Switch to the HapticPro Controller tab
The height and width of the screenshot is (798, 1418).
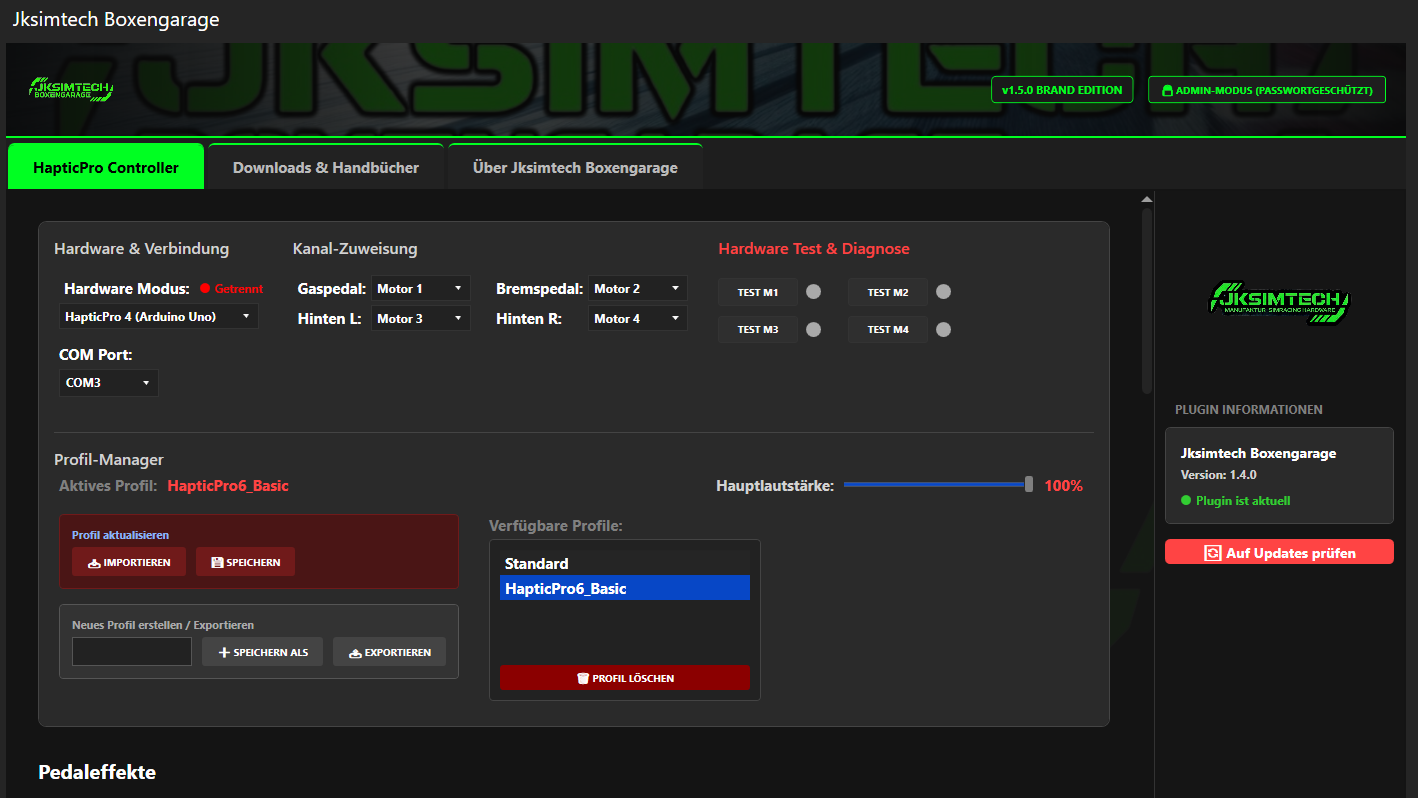click(x=106, y=167)
